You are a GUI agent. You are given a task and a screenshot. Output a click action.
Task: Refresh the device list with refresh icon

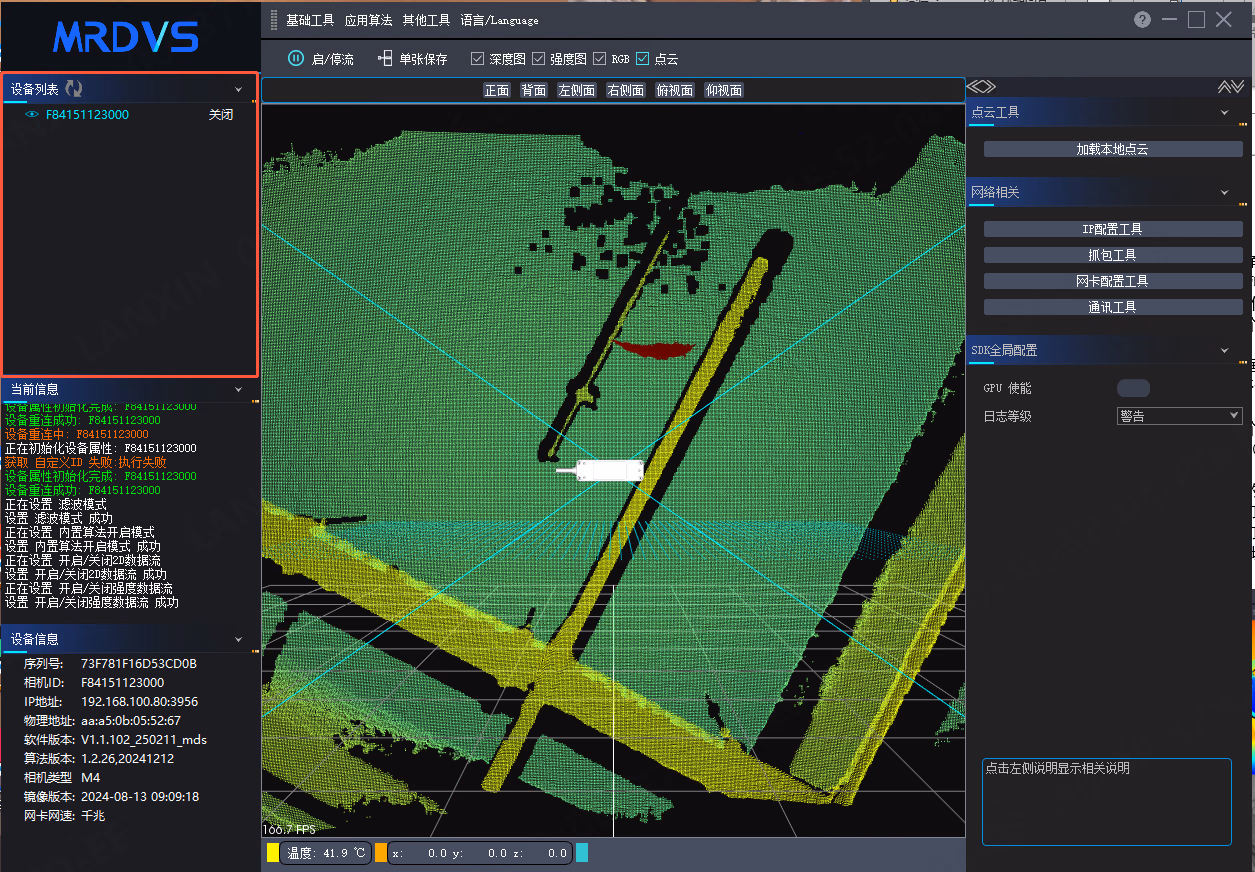(73, 89)
